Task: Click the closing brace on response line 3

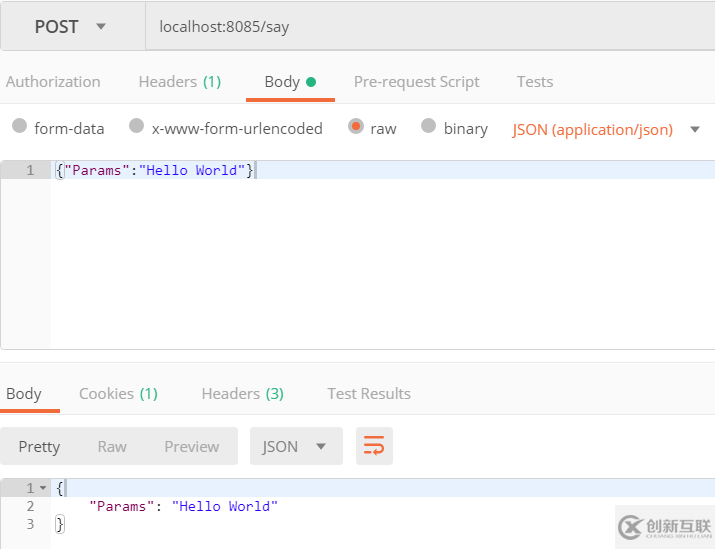Action: [60, 524]
